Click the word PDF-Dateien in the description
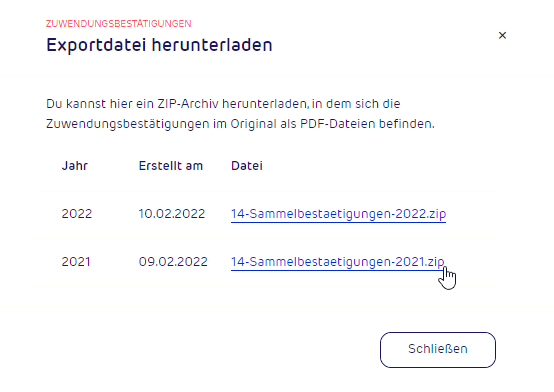Image resolution: width=554 pixels, height=392 pixels. 337,124
